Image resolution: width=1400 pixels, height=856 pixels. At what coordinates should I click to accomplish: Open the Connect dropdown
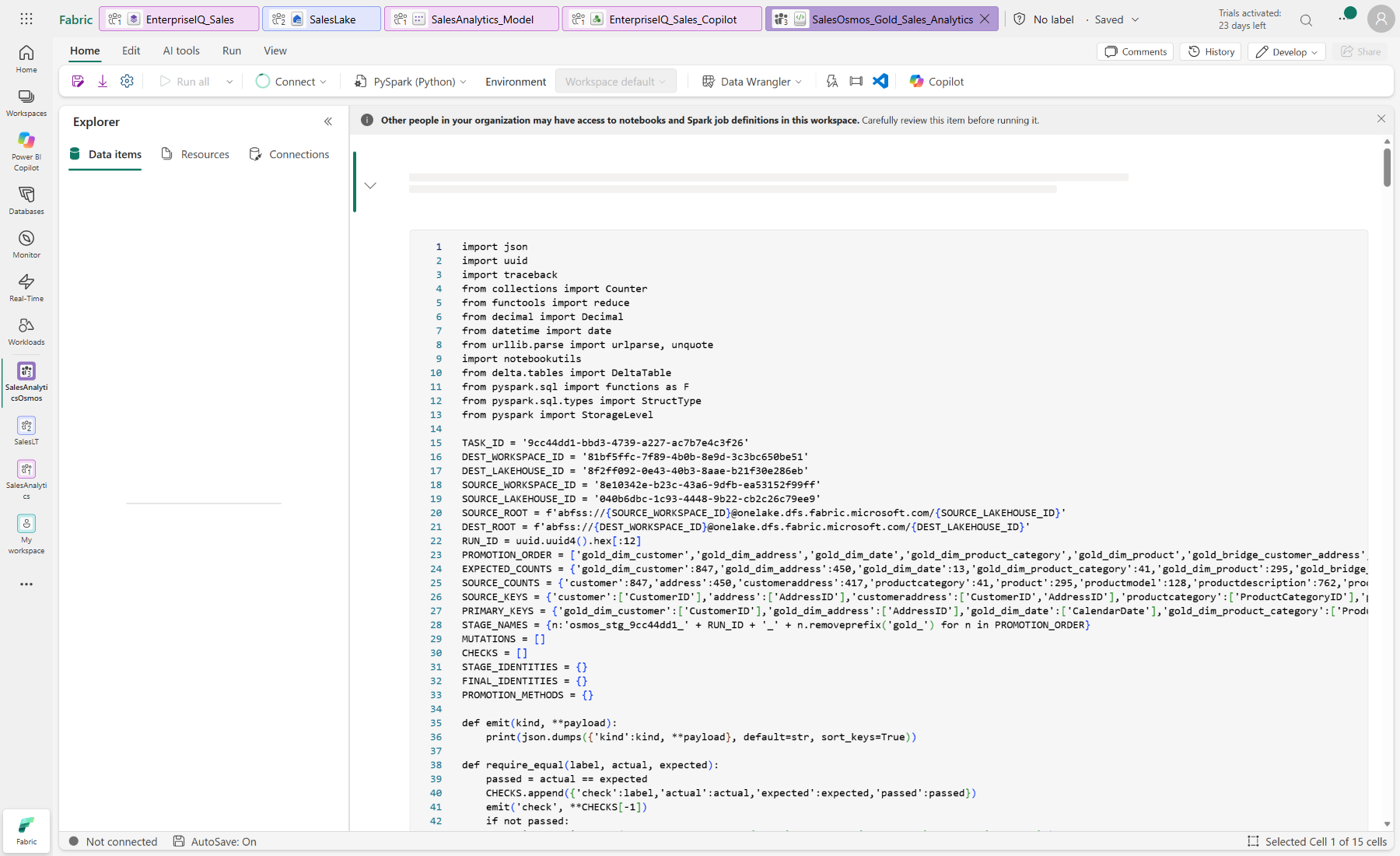(x=292, y=82)
